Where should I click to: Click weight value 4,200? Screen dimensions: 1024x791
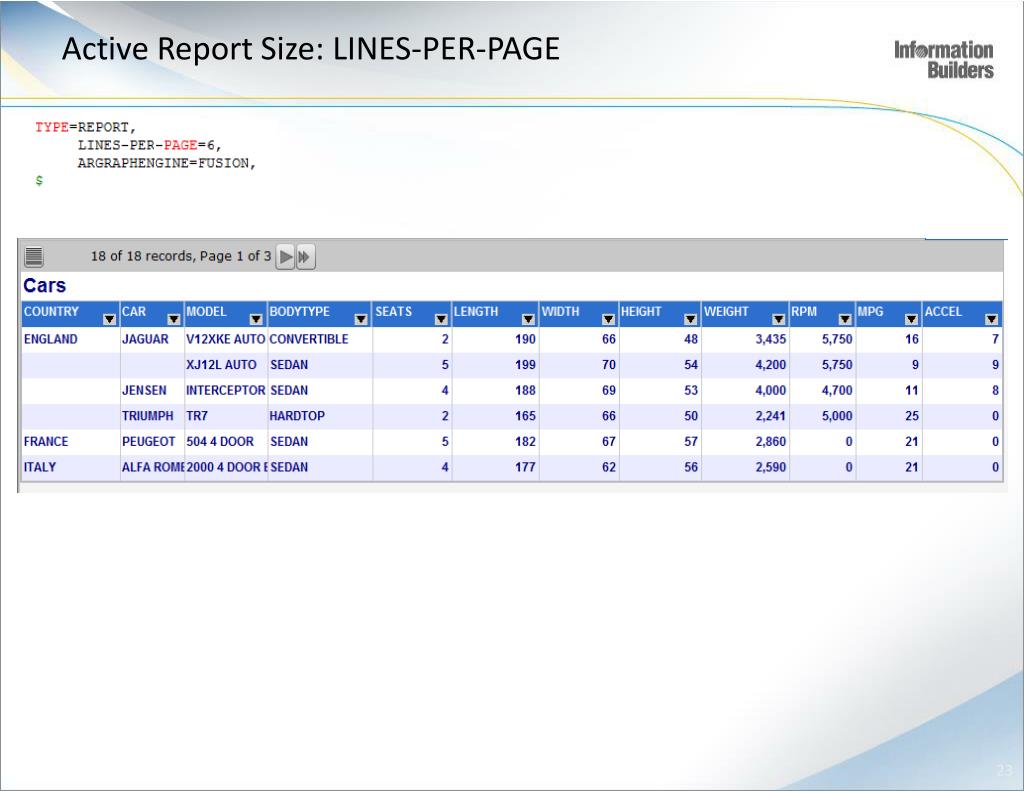click(771, 364)
